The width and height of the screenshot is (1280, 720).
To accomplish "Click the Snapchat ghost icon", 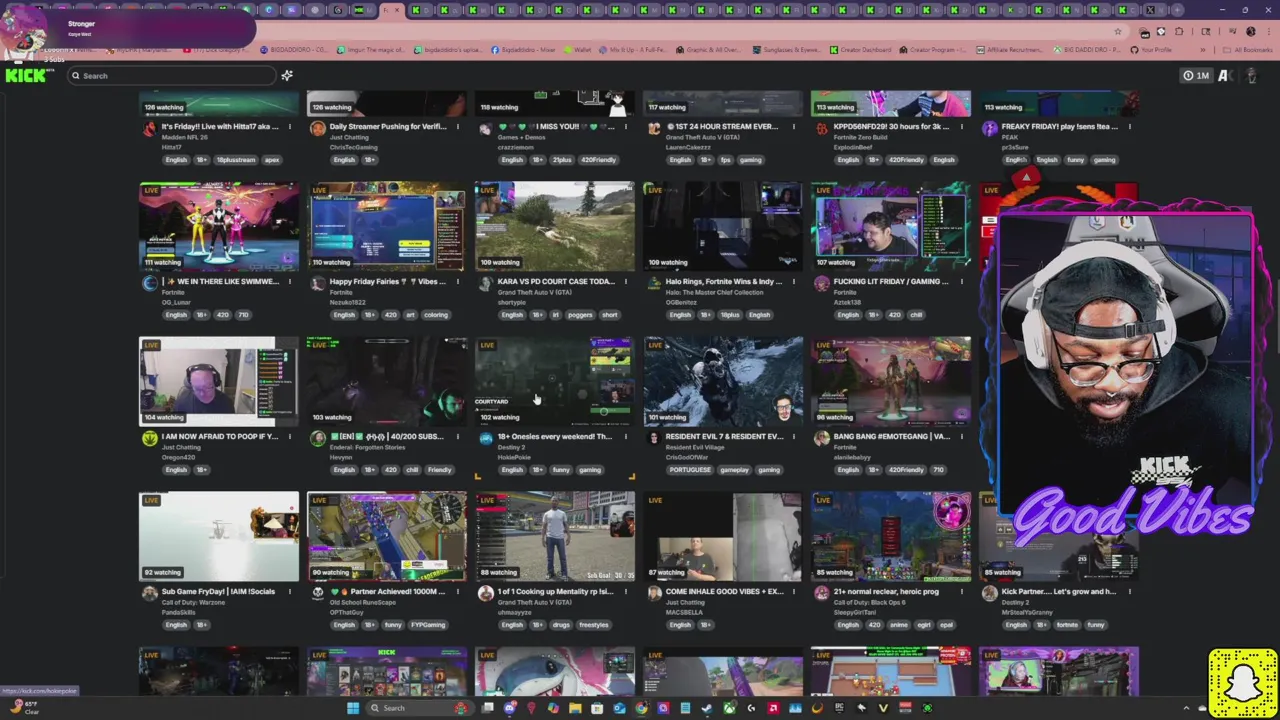I will pyautogui.click(x=1243, y=683).
